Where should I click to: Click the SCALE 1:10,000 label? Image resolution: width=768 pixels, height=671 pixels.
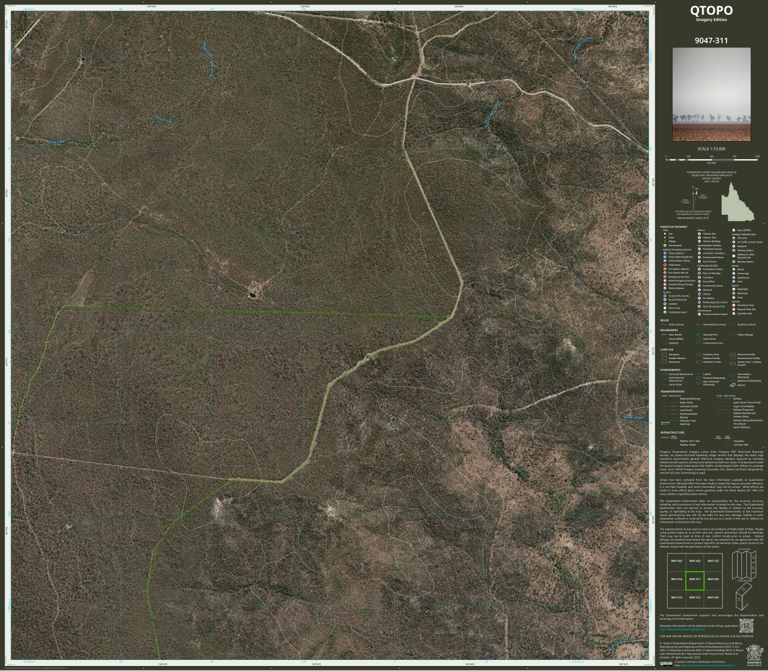(x=711, y=149)
